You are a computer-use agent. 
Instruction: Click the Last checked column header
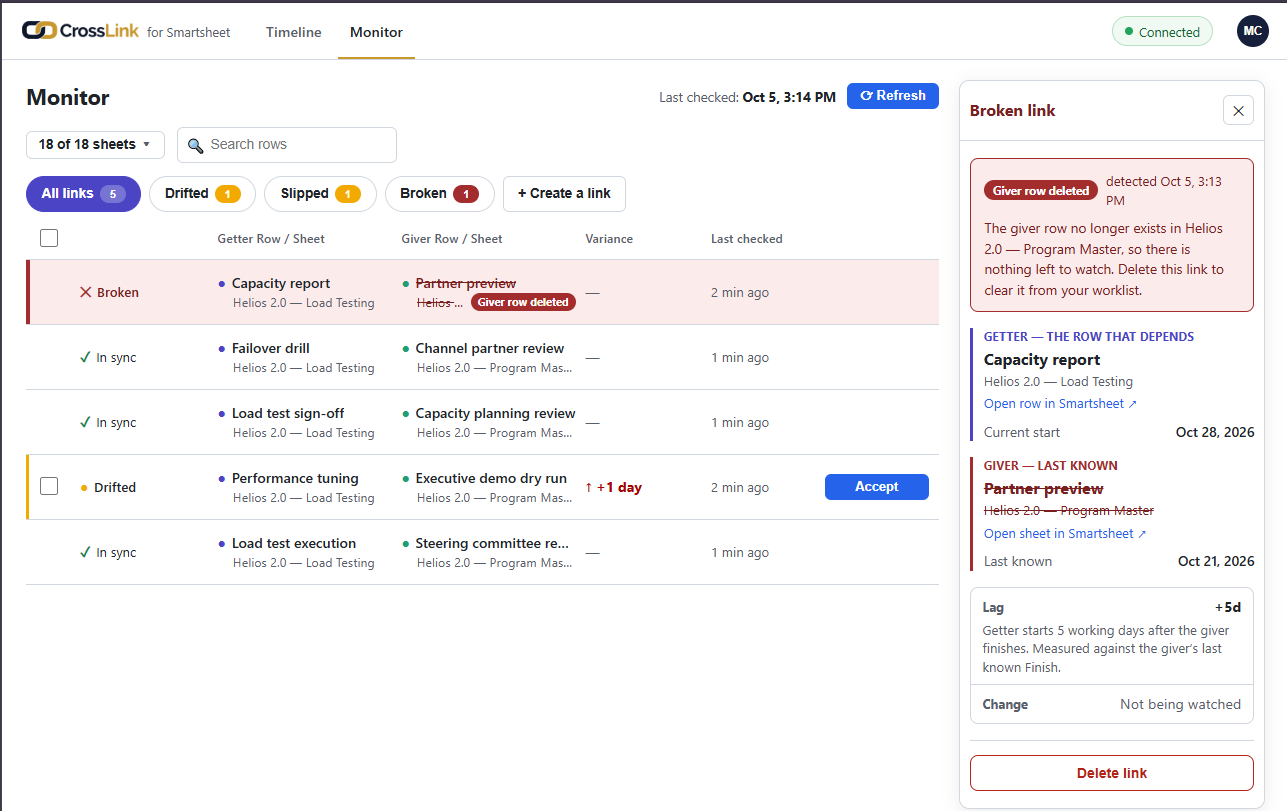[x=747, y=239]
